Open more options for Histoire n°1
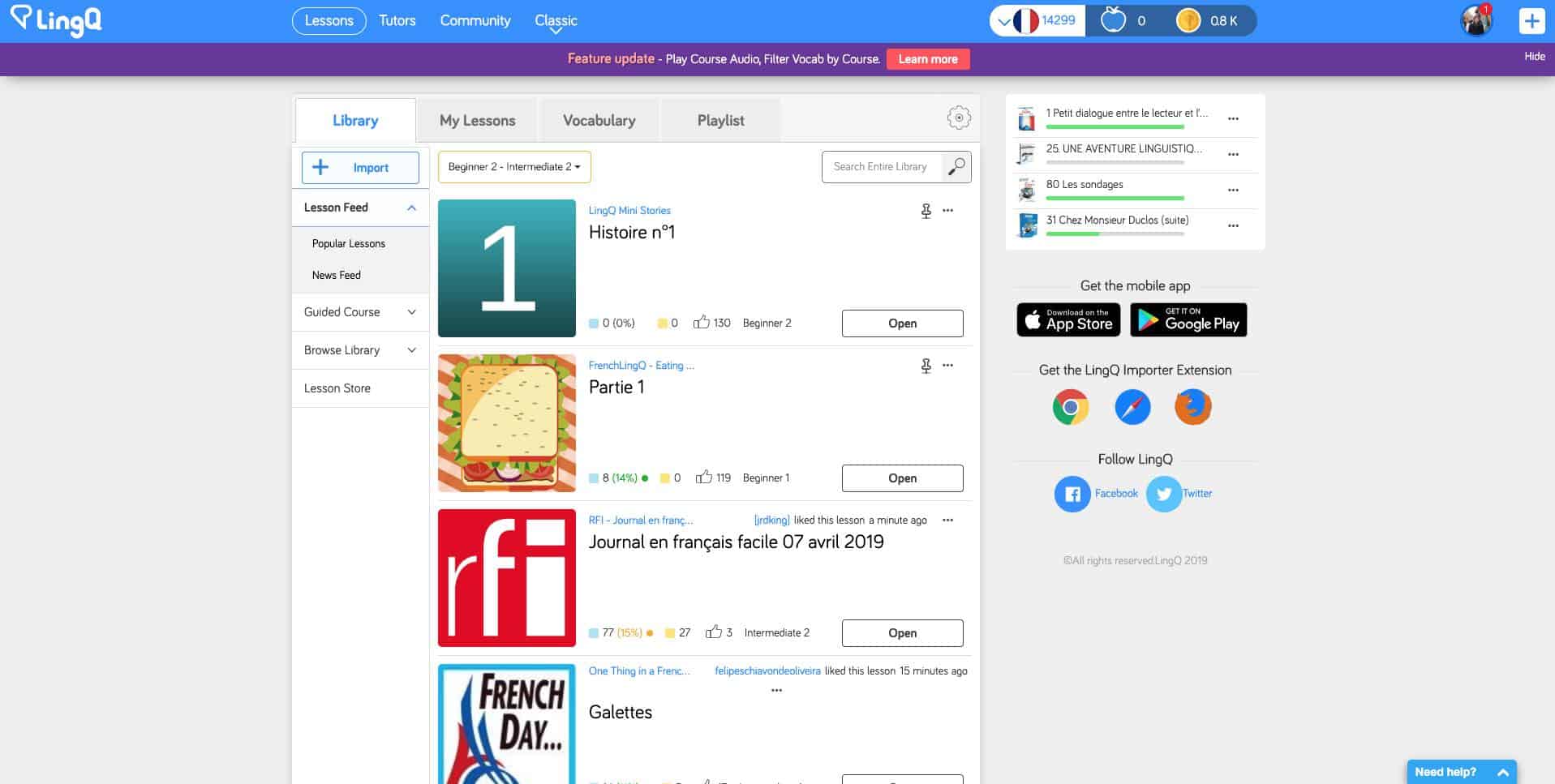1555x784 pixels. [x=947, y=211]
